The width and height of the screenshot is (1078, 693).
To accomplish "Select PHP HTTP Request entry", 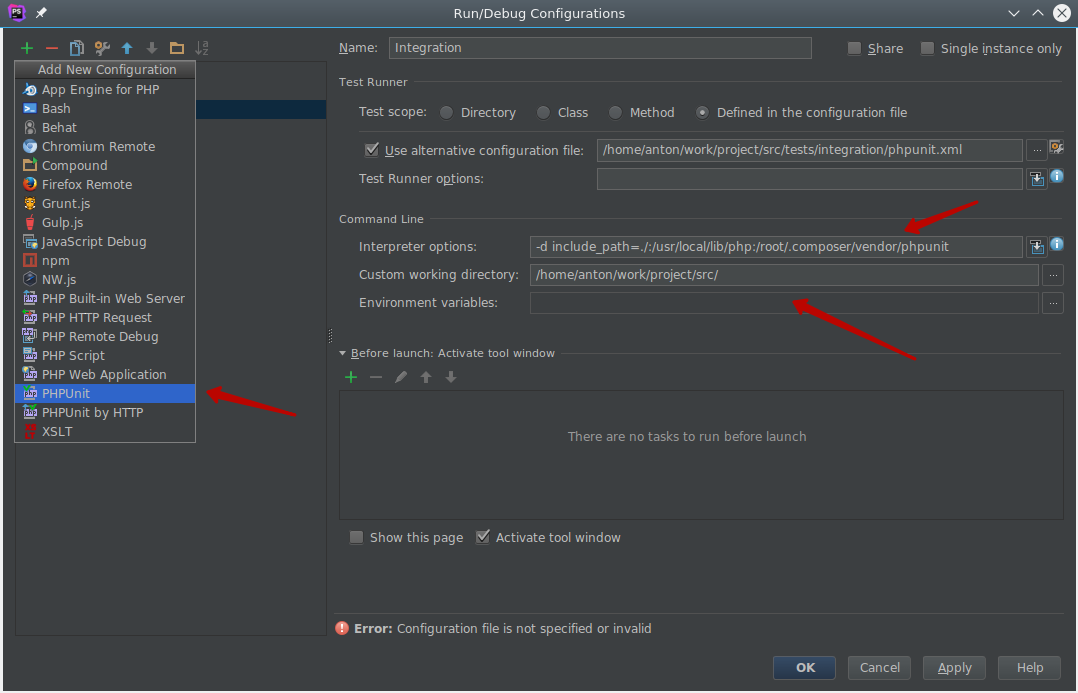I will tap(105, 318).
